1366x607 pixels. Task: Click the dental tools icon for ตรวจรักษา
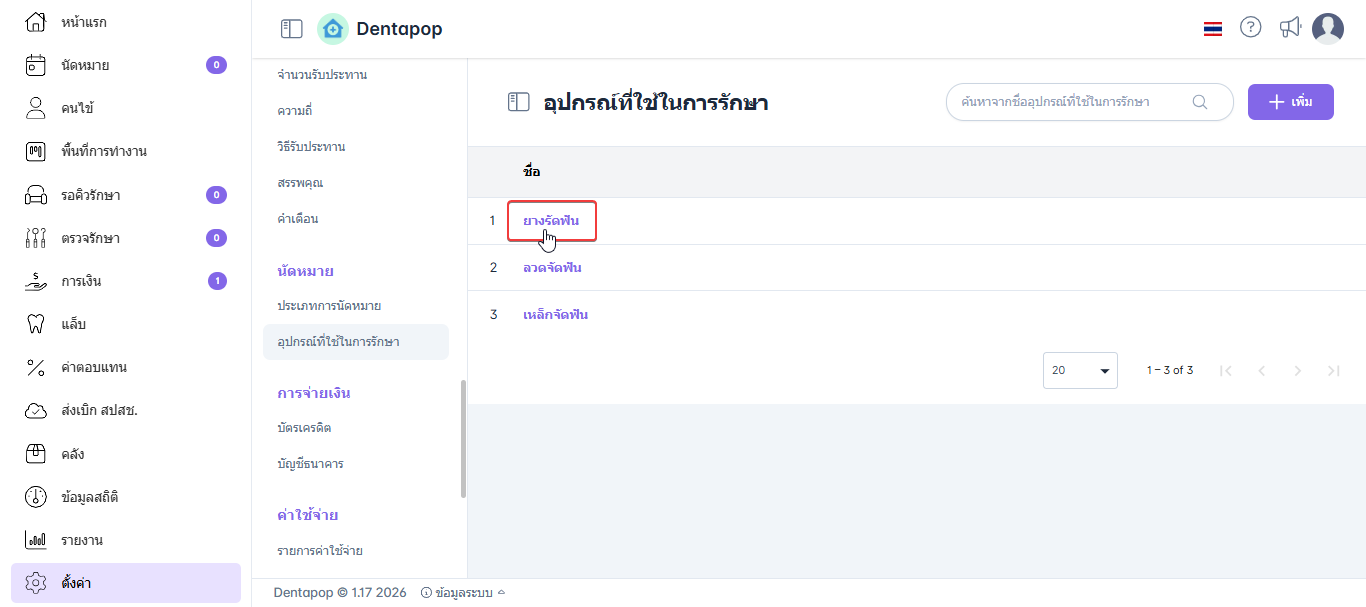tap(35, 238)
